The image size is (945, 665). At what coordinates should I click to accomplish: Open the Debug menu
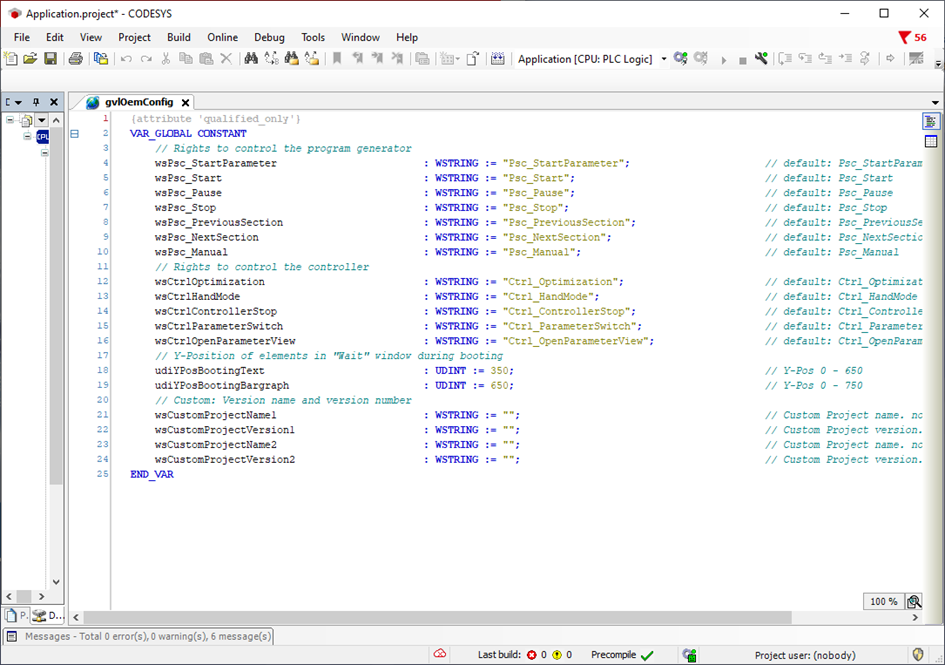point(269,37)
